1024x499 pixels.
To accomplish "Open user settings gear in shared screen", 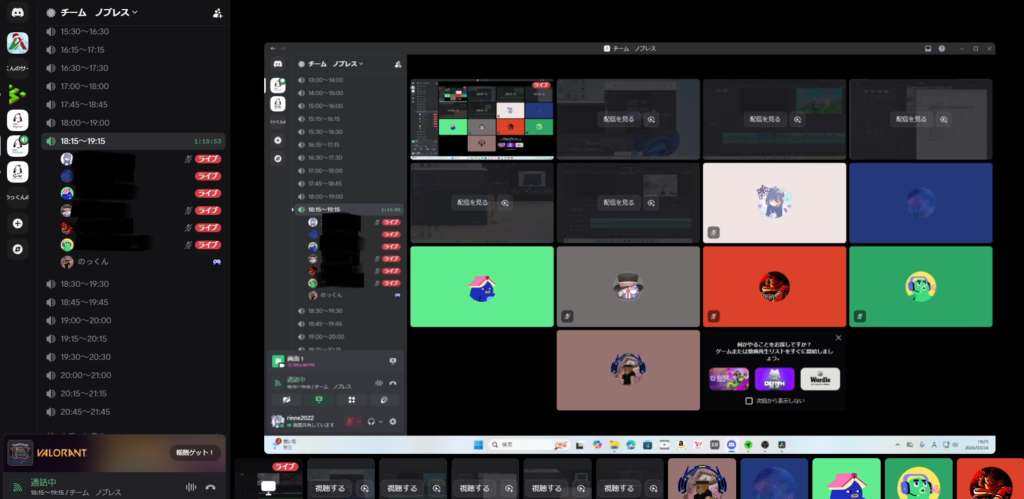I will tap(393, 421).
